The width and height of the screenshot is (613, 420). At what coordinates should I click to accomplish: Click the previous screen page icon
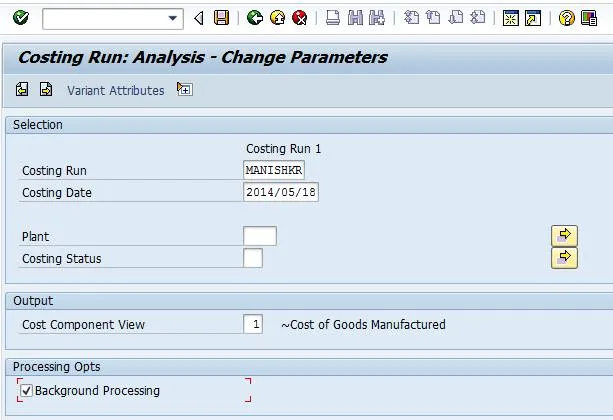(22, 90)
